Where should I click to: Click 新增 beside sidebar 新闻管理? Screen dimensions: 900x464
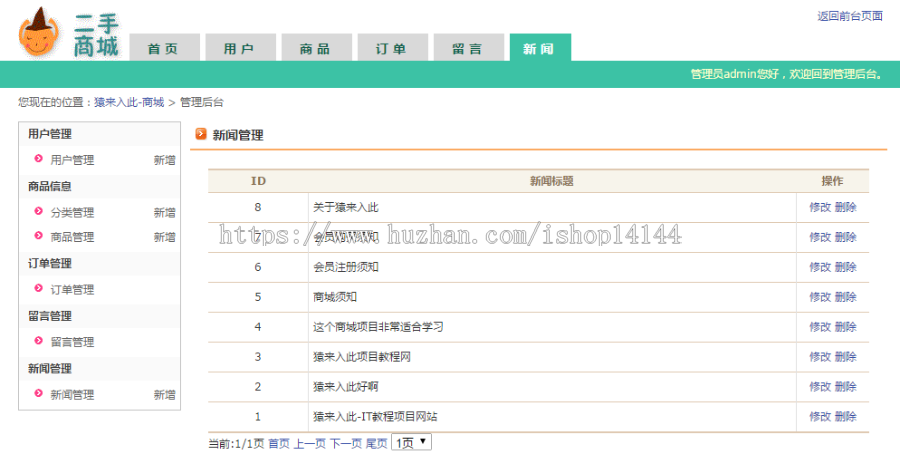coord(165,395)
